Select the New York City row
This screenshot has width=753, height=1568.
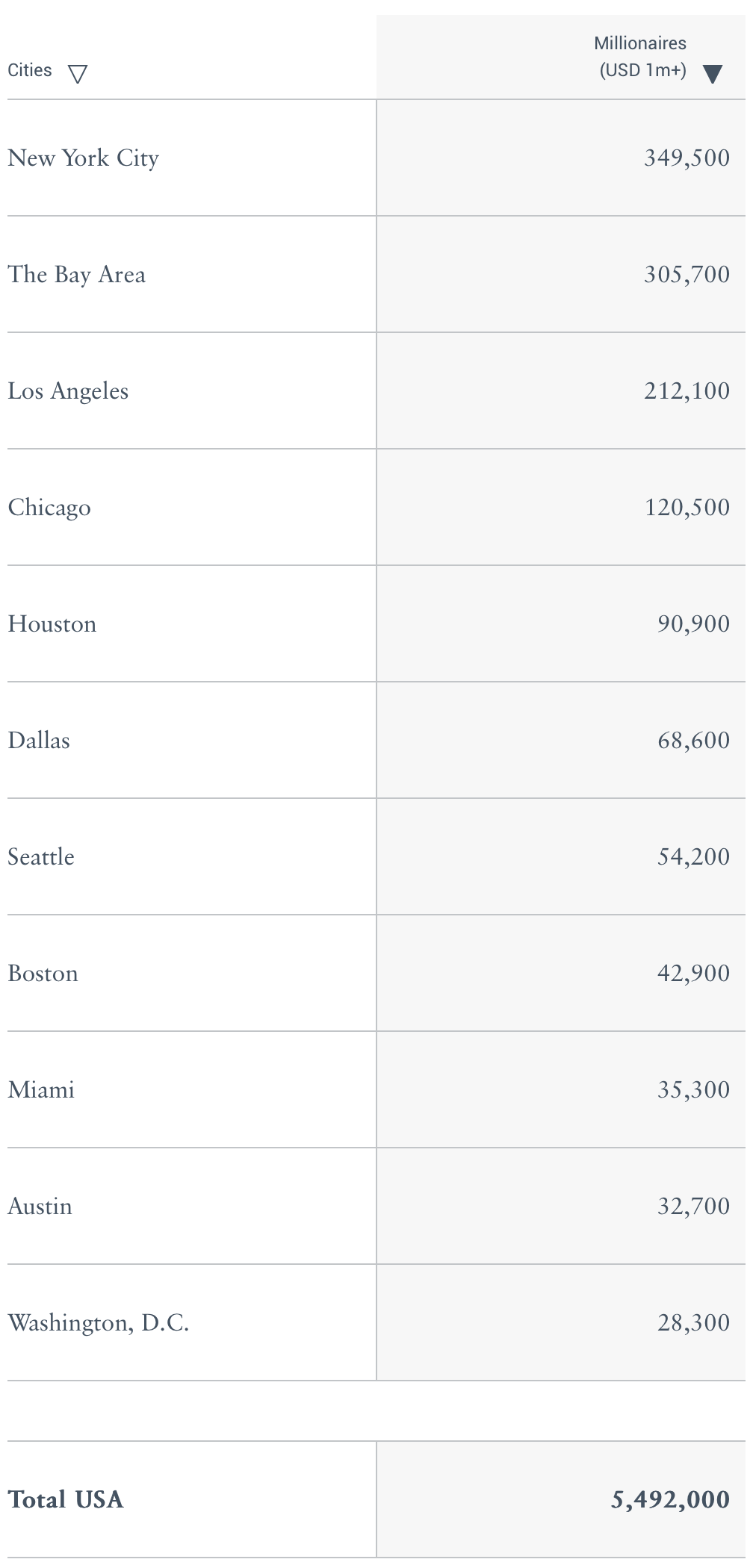[x=83, y=158]
